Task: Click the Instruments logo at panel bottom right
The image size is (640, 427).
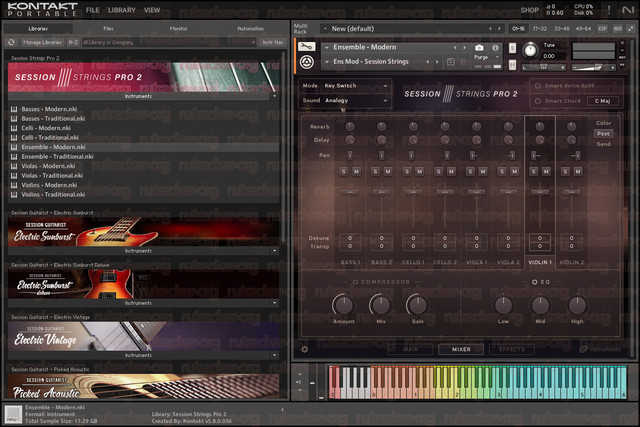Action: [600, 349]
